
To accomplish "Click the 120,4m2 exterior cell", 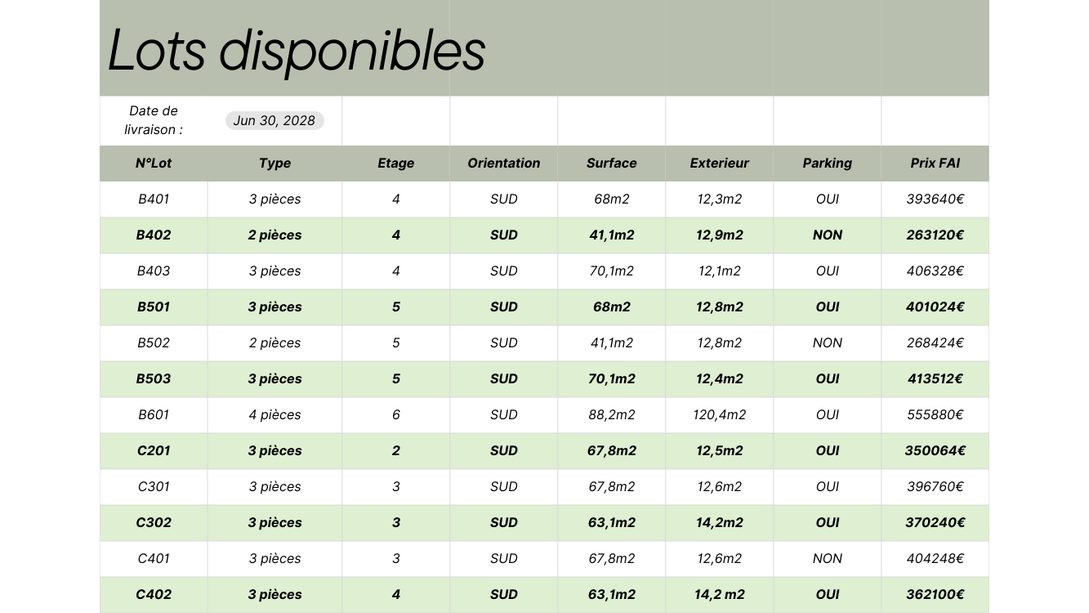I will (719, 415).
